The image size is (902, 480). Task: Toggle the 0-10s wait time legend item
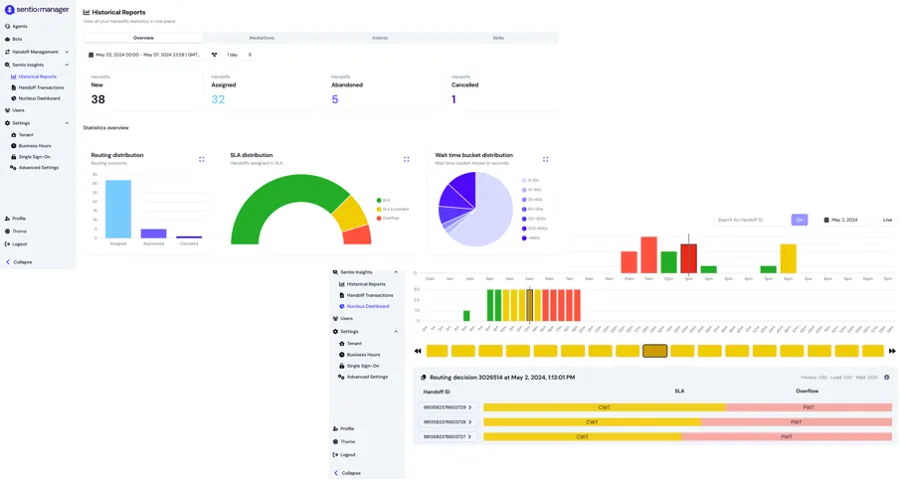pos(530,180)
